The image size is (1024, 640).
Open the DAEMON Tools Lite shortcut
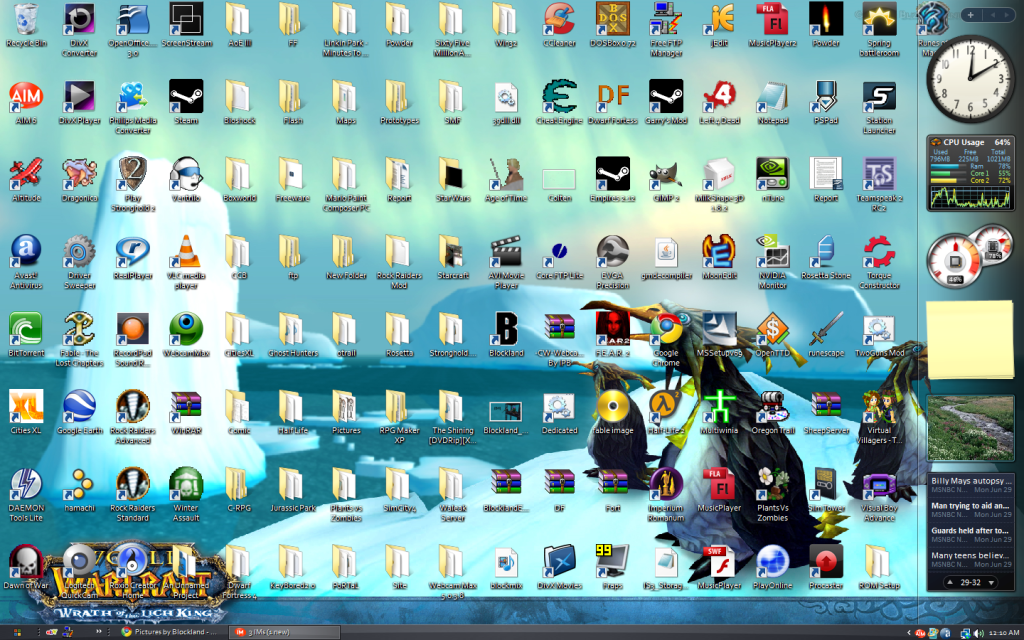24,484
